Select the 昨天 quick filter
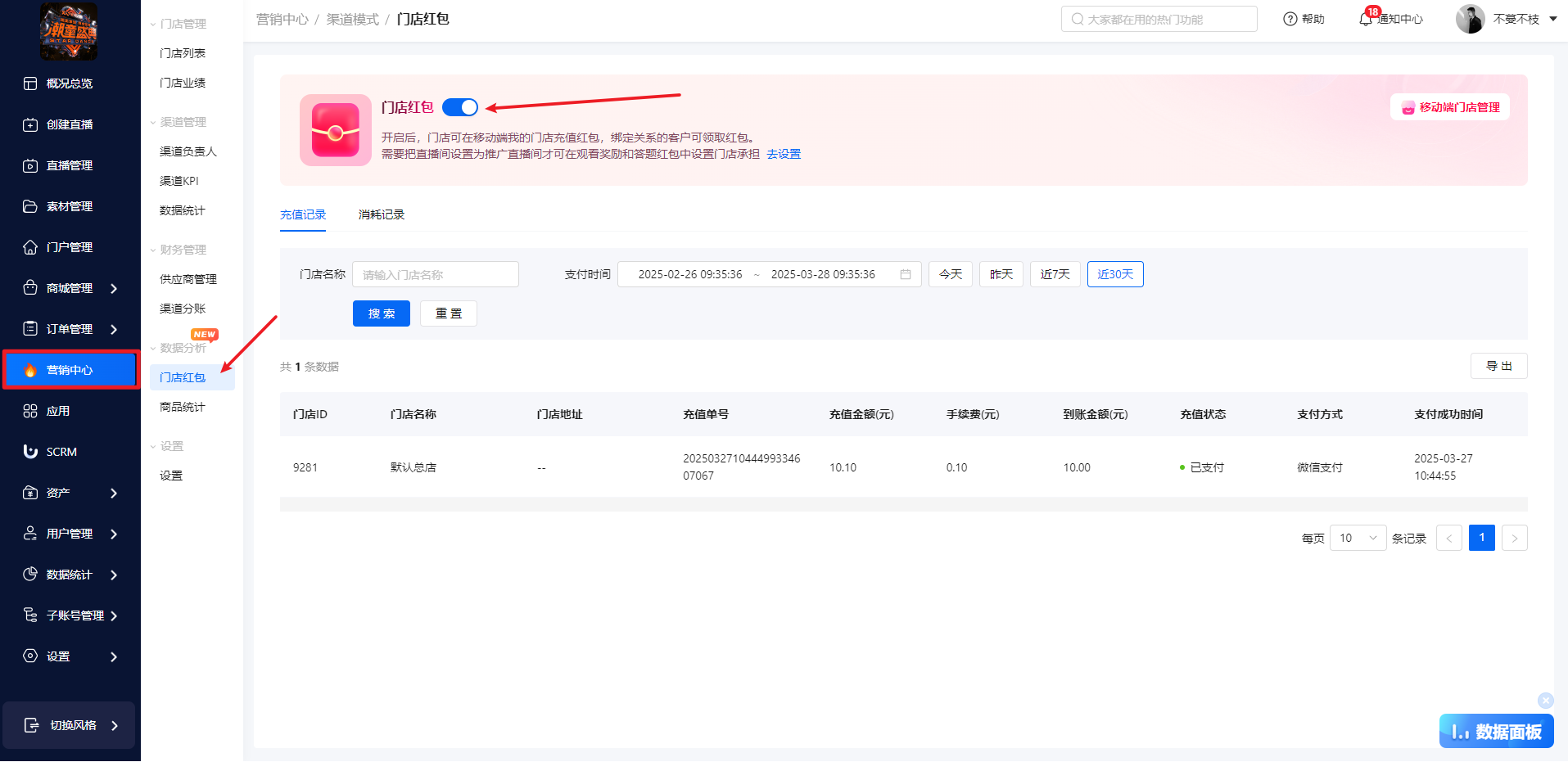Screen dimensions: 1568x762 (1001, 274)
